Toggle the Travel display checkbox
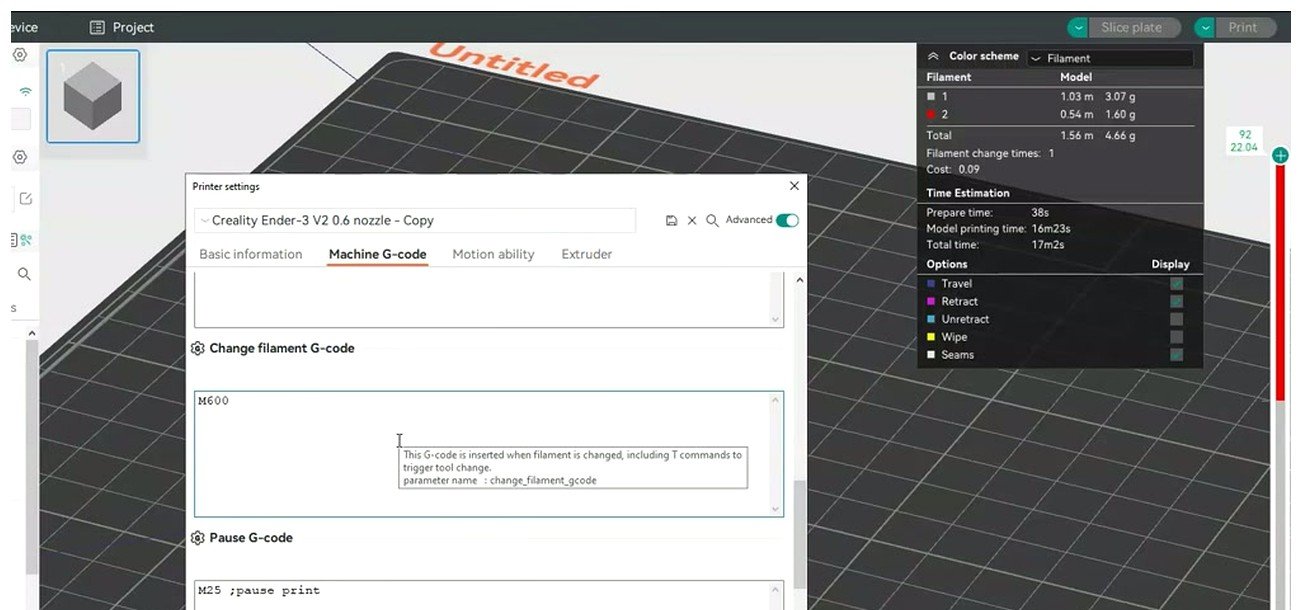 1177,284
